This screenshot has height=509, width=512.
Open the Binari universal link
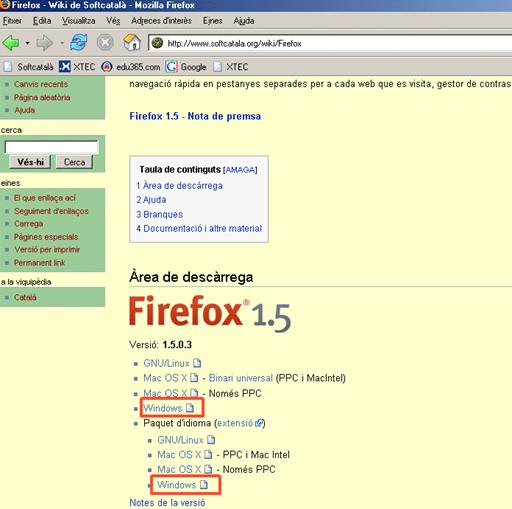coord(240,378)
